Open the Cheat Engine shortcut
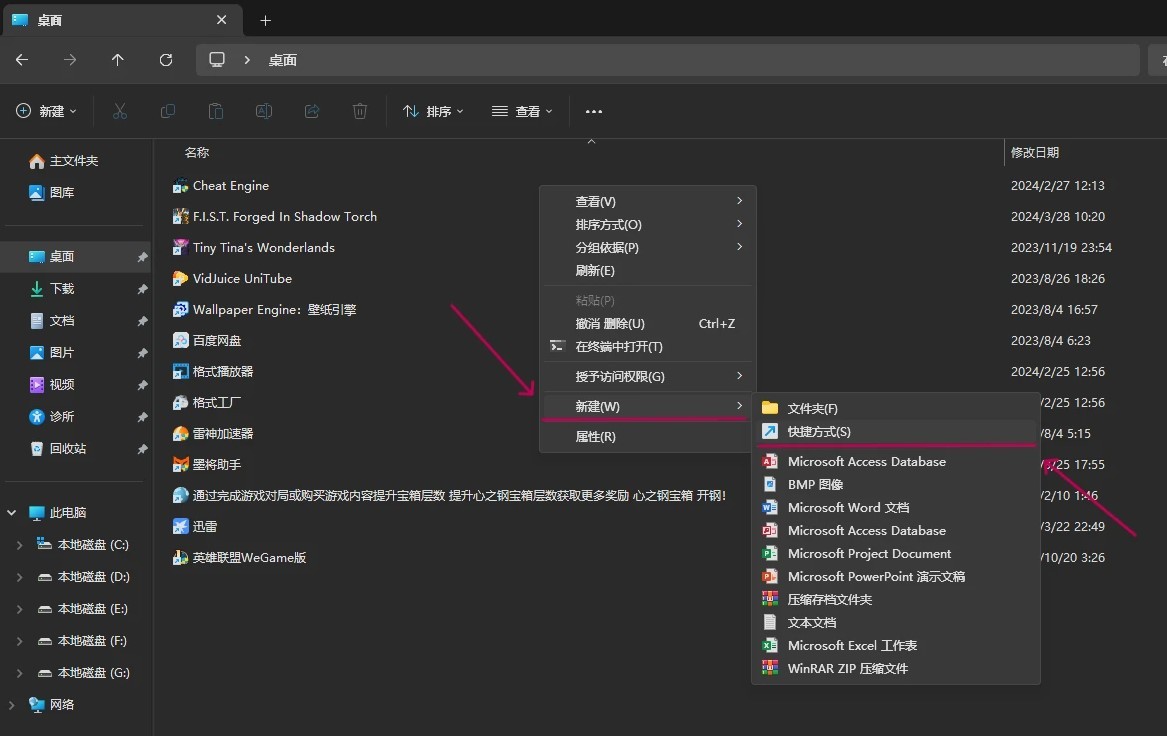Screen dimensions: 1167x736 point(230,186)
